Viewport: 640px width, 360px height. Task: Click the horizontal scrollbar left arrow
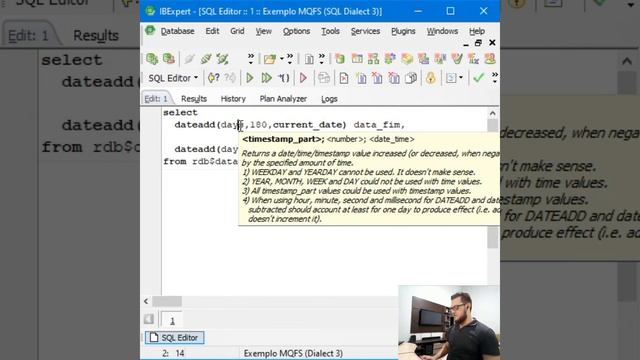pyautogui.click(x=146, y=302)
